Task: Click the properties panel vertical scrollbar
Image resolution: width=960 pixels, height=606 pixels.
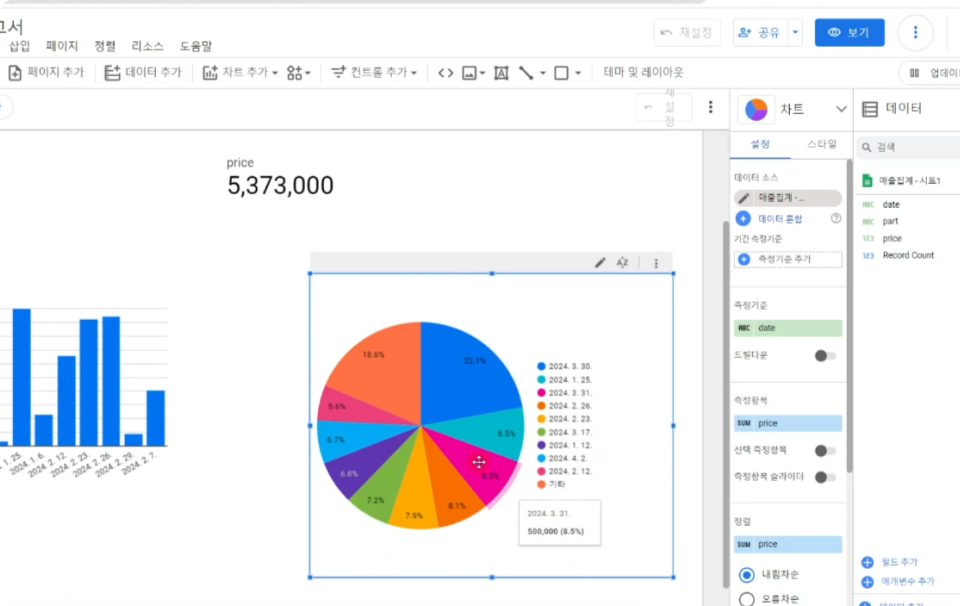Action: tap(849, 315)
